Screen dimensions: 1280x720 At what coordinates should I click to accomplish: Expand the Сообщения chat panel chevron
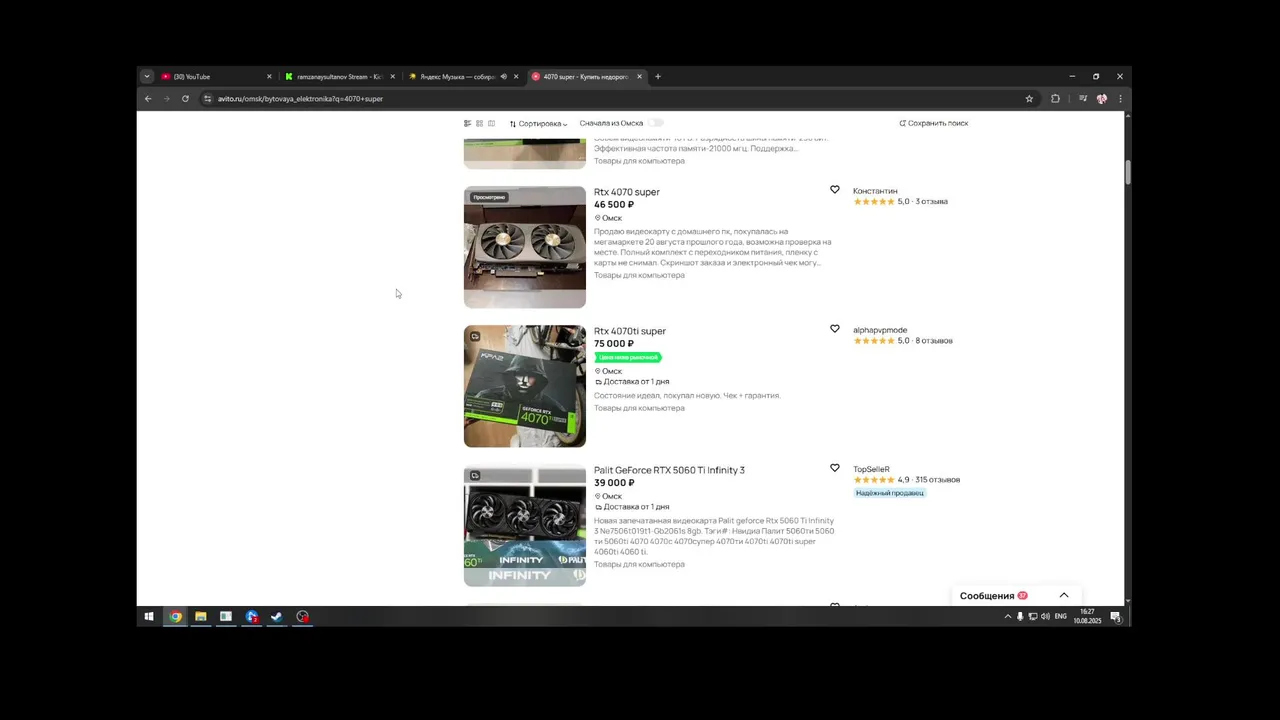(1064, 595)
